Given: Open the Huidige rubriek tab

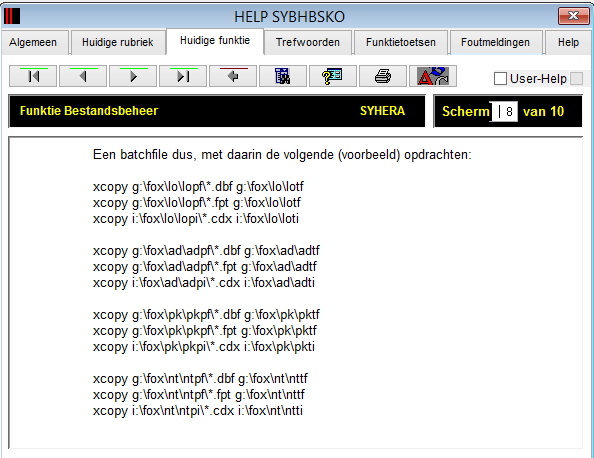Looking at the screenshot, I should (x=118, y=42).
